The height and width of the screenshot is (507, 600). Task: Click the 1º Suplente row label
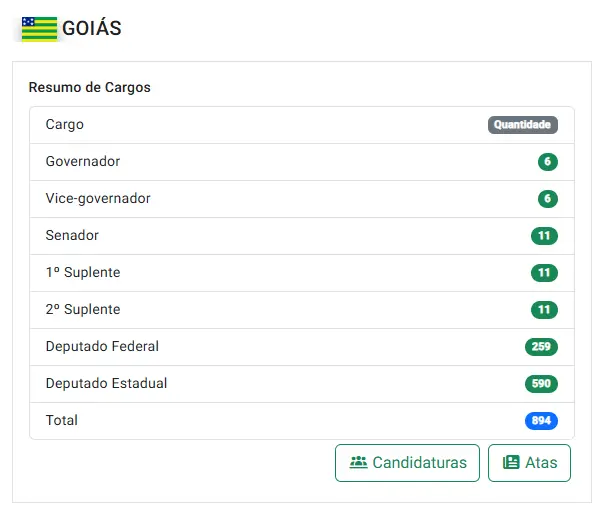[83, 272]
